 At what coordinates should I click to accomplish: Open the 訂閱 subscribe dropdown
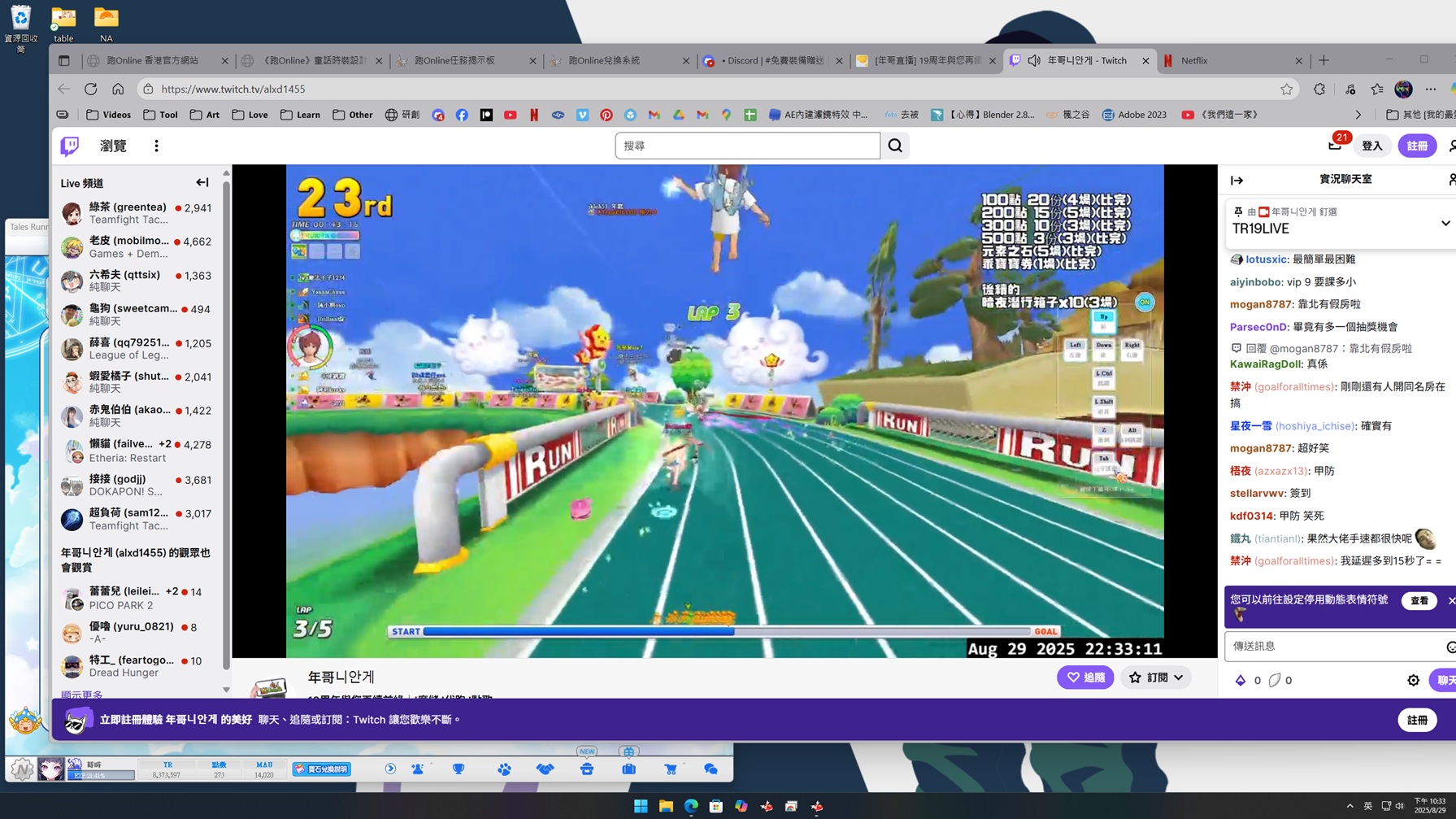coord(1155,677)
